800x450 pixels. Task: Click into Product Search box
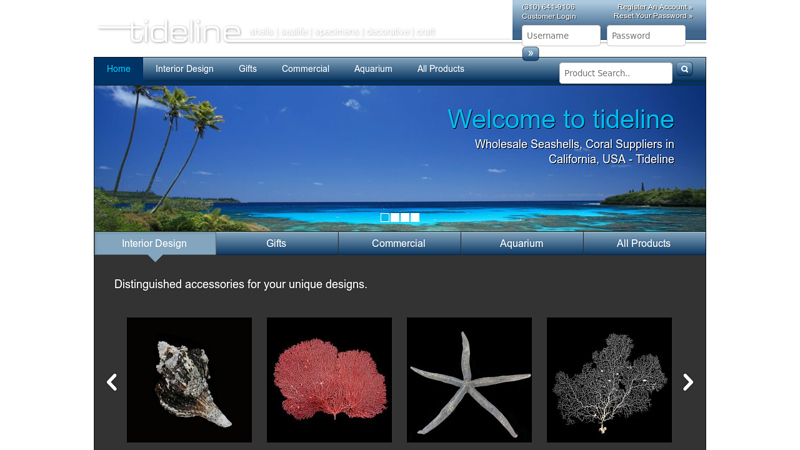pos(615,73)
